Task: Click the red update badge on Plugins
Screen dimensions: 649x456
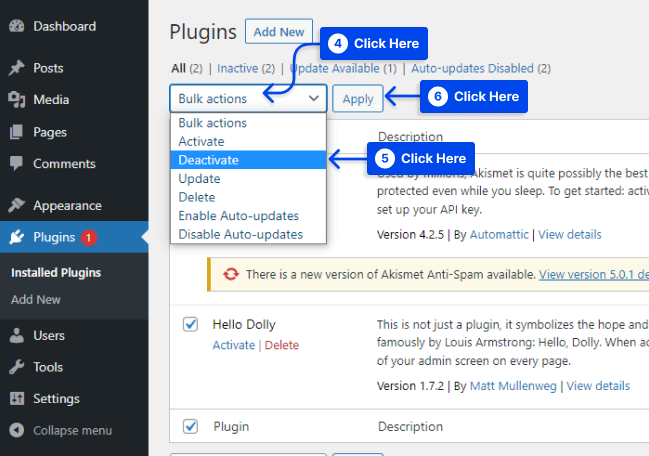Action: pyautogui.click(x=88, y=238)
